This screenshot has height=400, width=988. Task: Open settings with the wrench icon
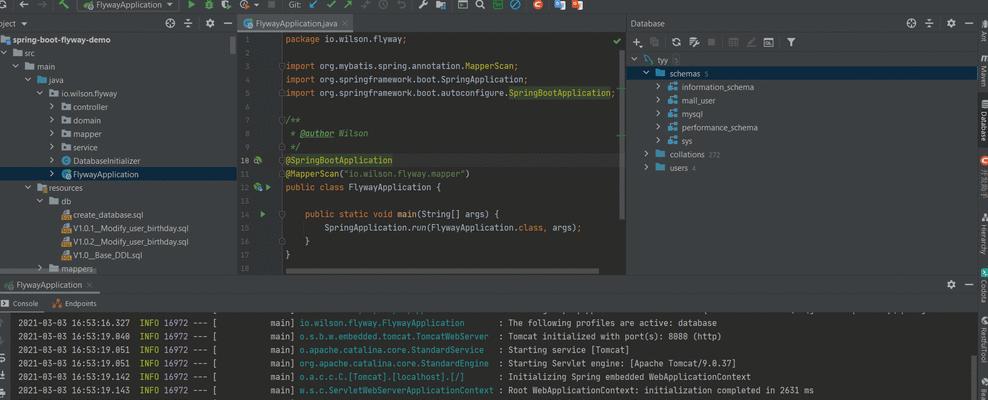pyautogui.click(x=423, y=4)
